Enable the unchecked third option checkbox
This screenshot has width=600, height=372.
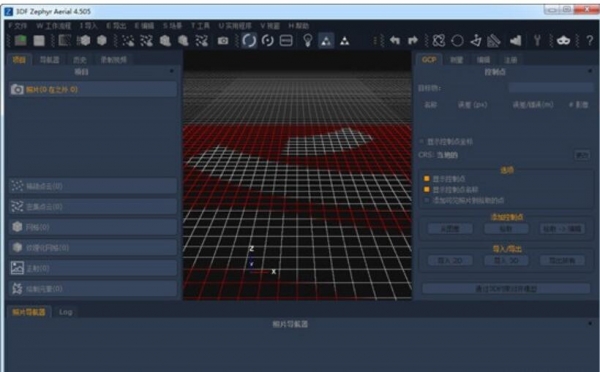pos(427,200)
